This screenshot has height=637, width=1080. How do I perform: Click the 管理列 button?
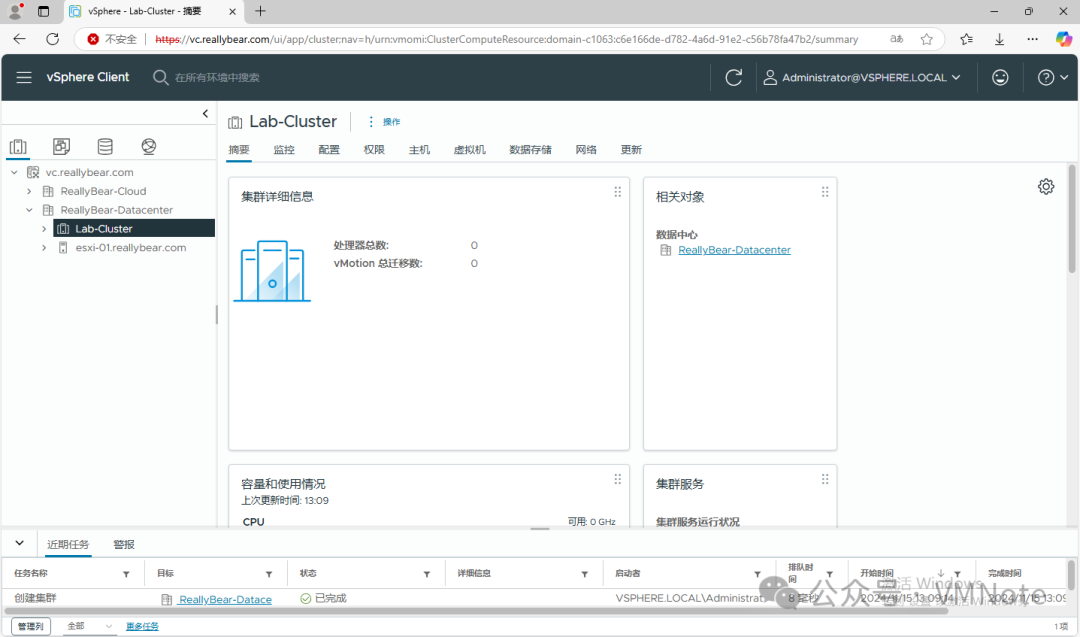[x=31, y=626]
